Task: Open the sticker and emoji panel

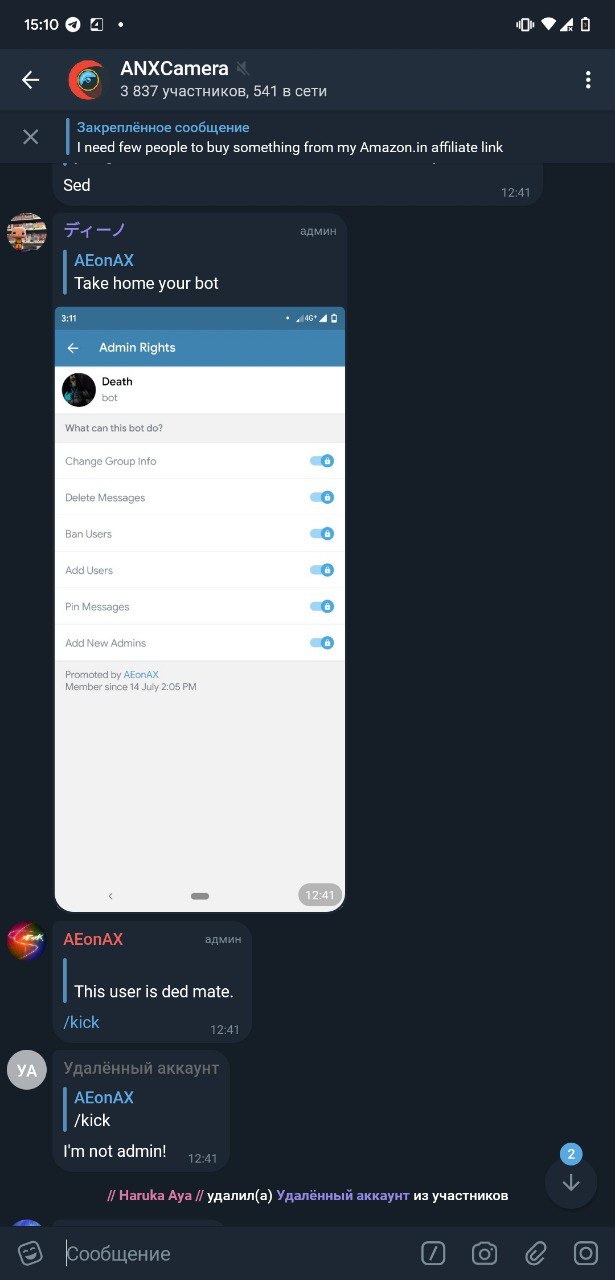Action: 31,1253
